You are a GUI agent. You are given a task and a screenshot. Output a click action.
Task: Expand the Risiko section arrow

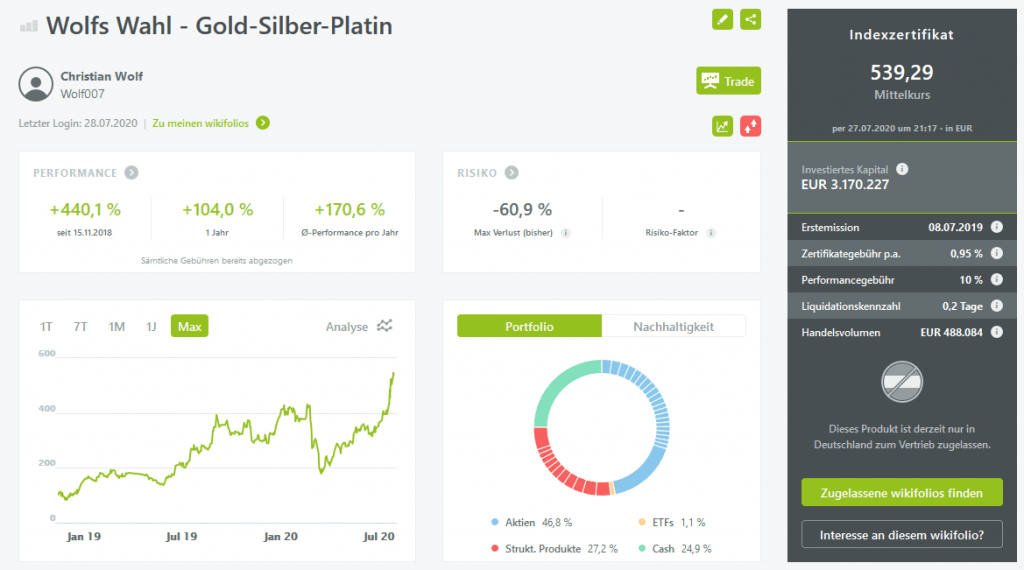pos(511,173)
